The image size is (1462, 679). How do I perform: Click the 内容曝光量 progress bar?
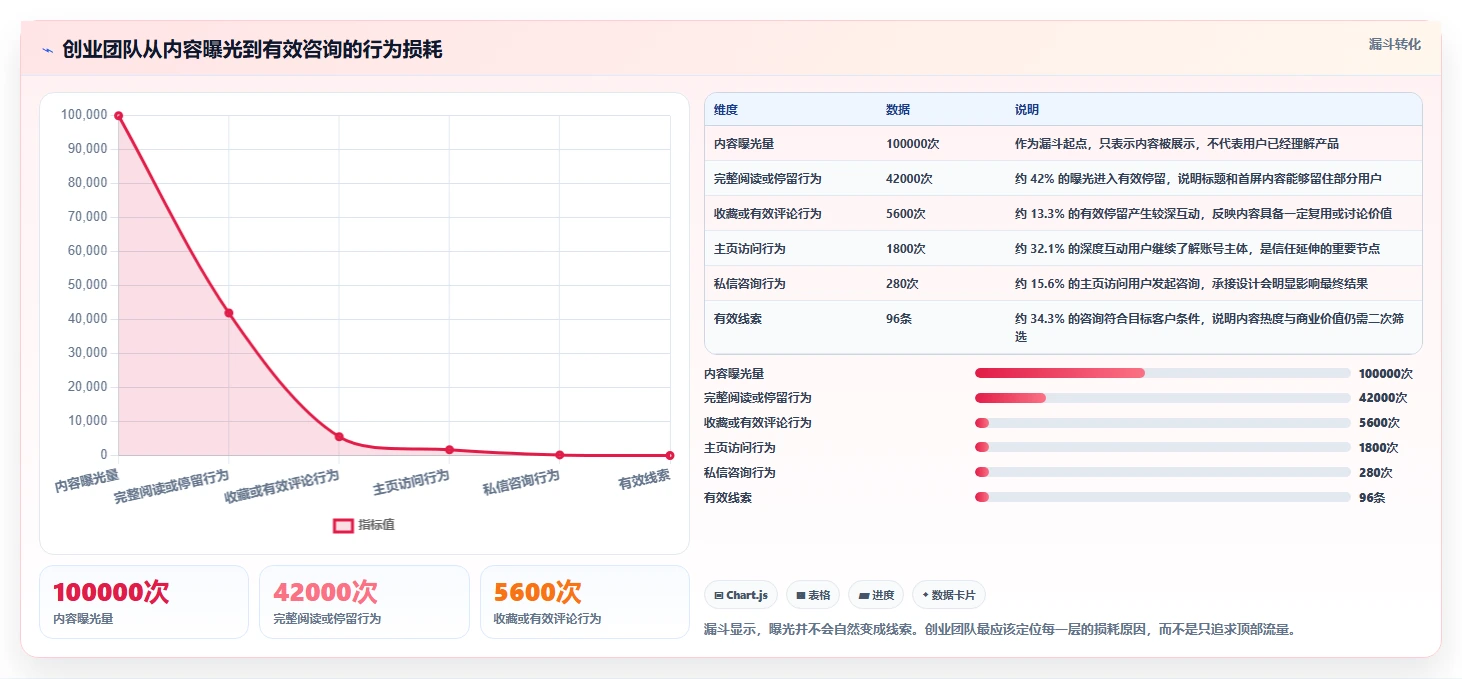click(1162, 373)
